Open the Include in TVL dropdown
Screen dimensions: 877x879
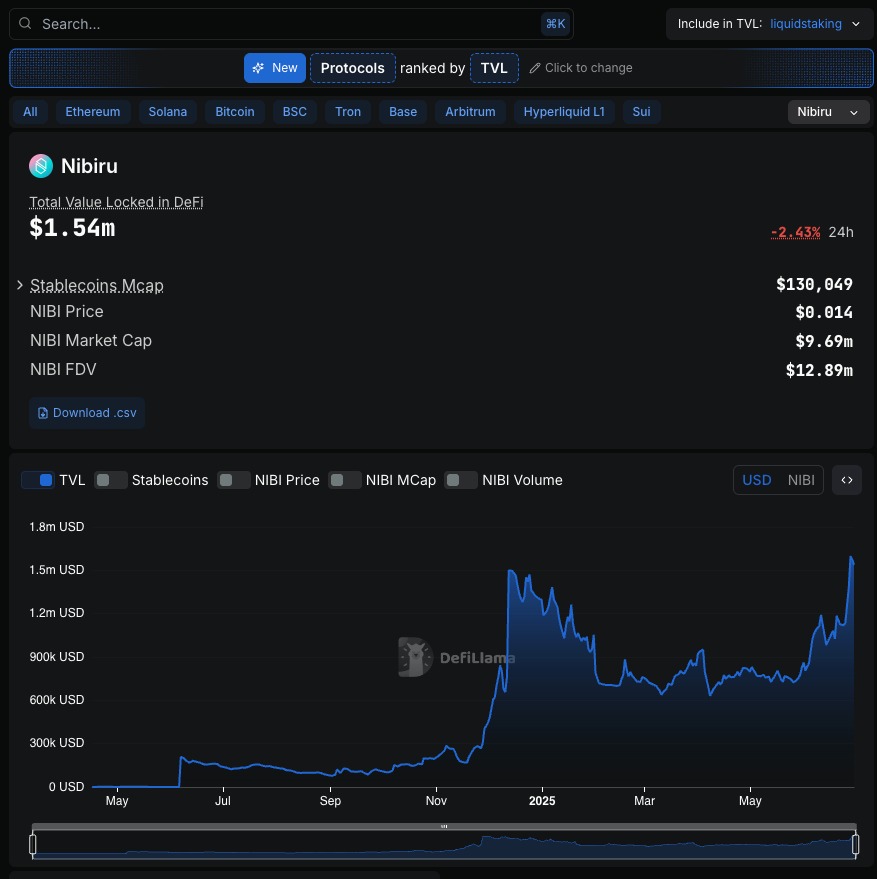click(x=768, y=24)
